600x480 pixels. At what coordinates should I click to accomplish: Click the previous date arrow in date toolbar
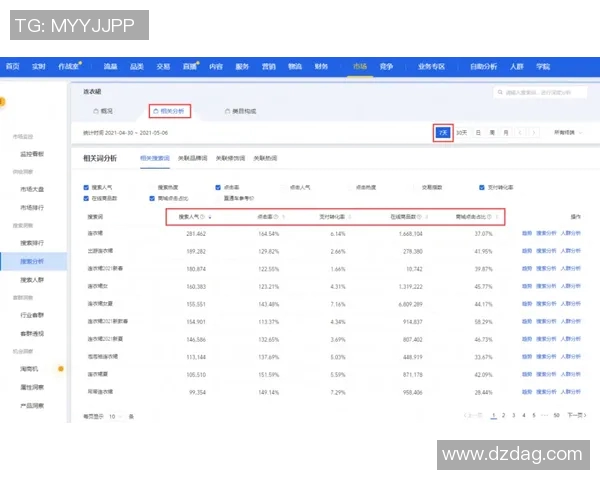point(519,132)
